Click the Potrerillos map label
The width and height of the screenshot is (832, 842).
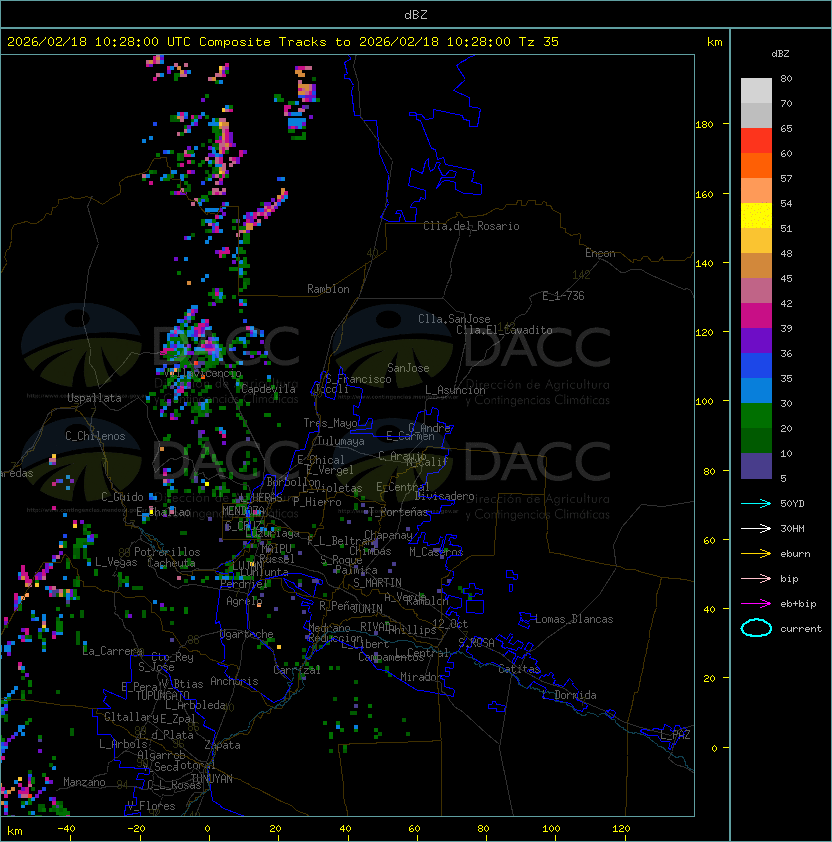167,552
